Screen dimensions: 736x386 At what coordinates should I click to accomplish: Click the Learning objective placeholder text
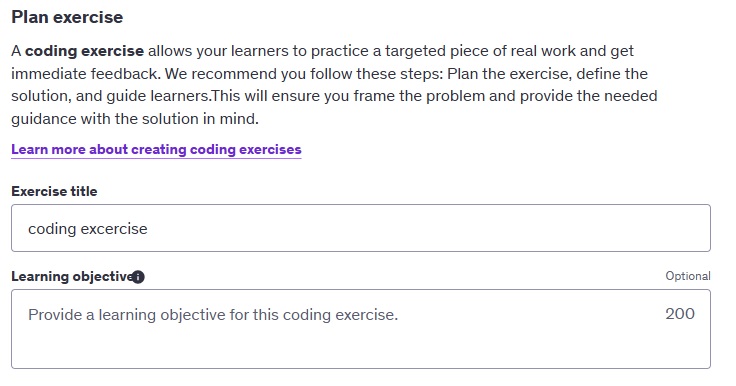pyautogui.click(x=213, y=315)
